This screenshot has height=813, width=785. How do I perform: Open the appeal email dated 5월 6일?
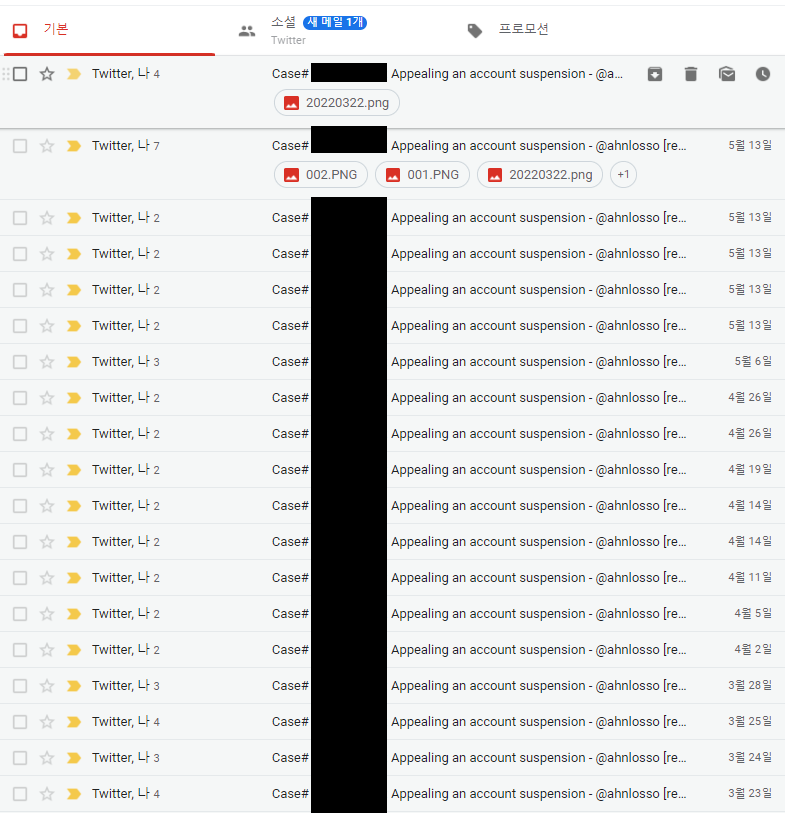[392, 362]
